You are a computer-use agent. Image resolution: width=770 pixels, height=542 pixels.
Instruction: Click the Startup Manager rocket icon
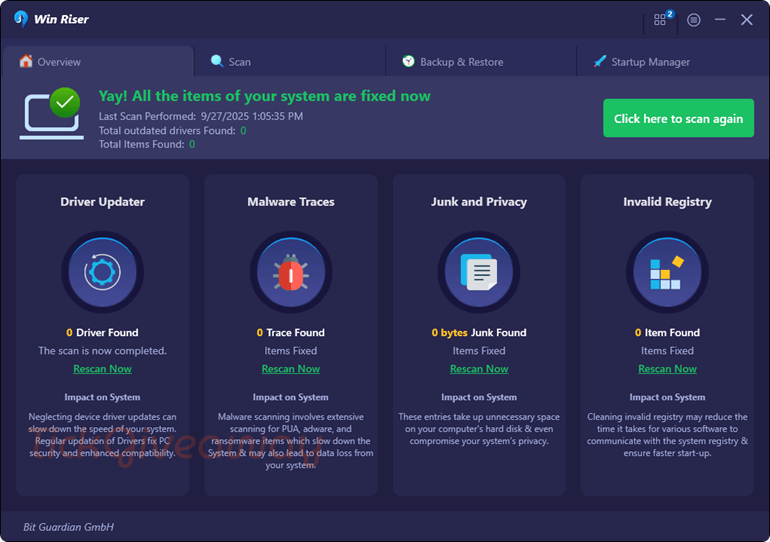(600, 61)
